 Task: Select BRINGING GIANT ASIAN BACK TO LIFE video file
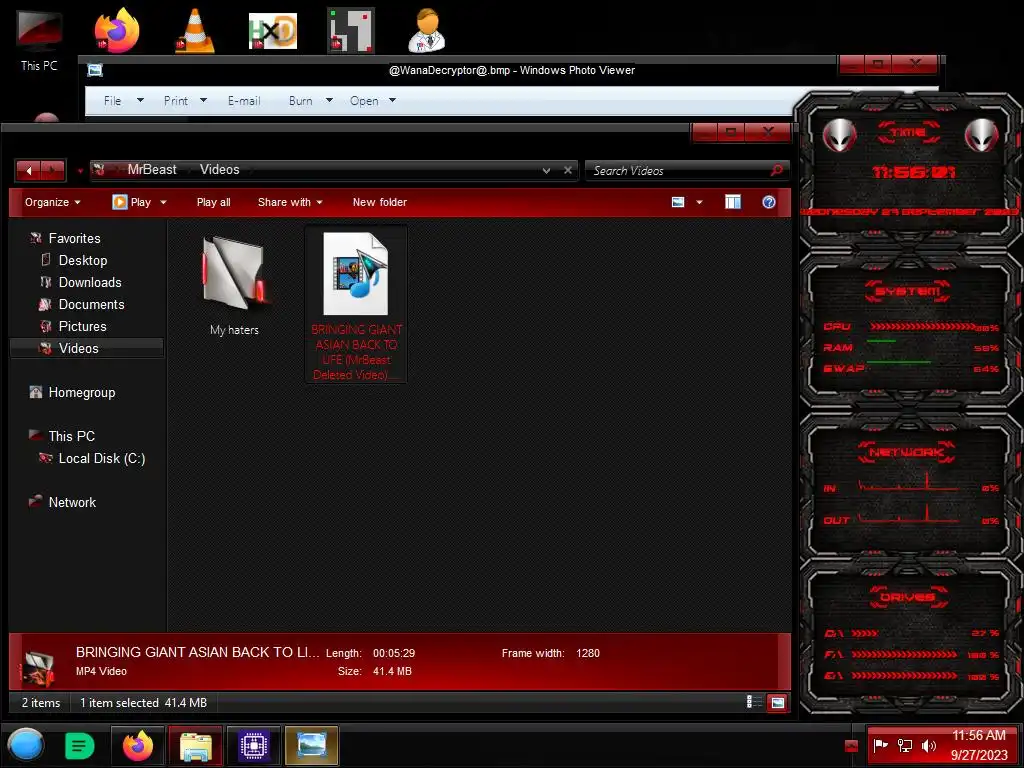coord(357,305)
